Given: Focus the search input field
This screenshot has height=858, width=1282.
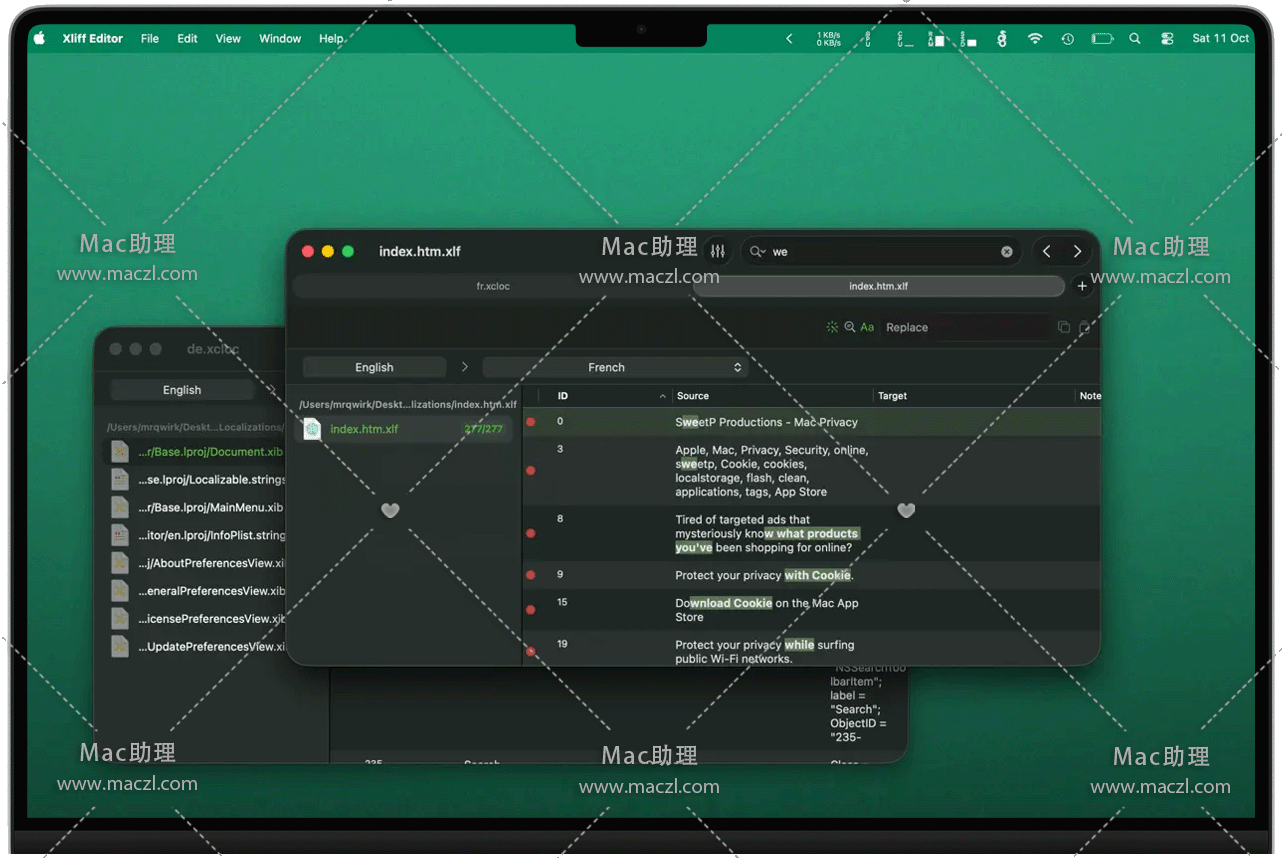Looking at the screenshot, I should click(883, 252).
